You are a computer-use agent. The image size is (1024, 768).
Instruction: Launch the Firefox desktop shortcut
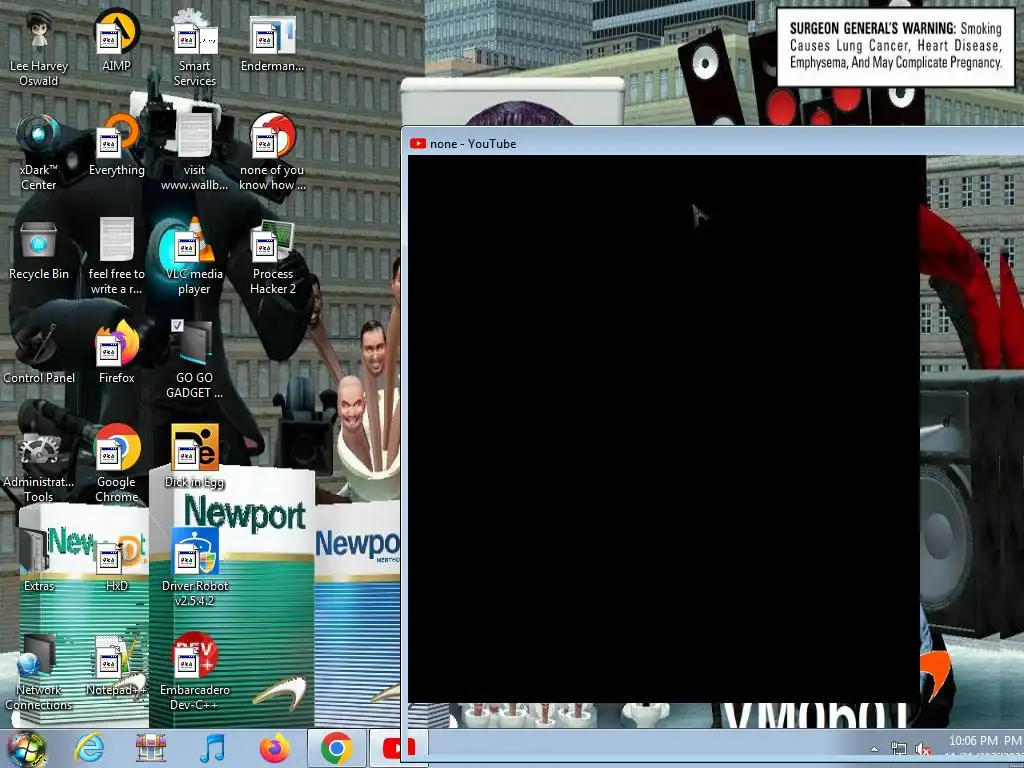point(116,353)
